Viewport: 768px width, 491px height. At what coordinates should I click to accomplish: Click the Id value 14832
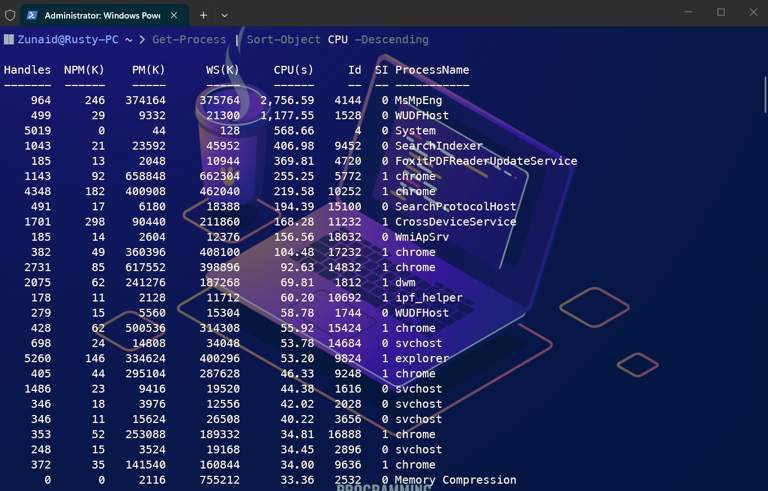click(x=345, y=268)
